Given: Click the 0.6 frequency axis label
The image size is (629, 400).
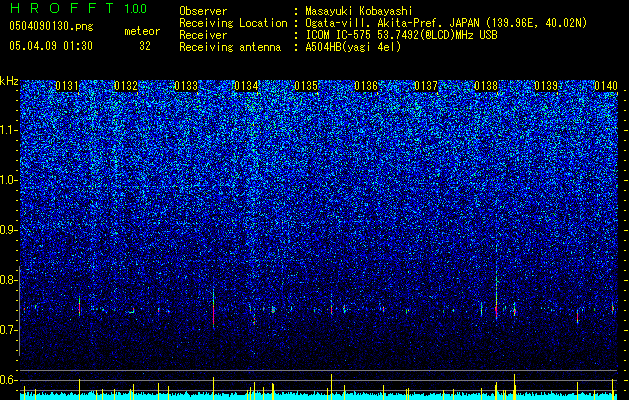Looking at the screenshot, I should (x=8, y=380).
